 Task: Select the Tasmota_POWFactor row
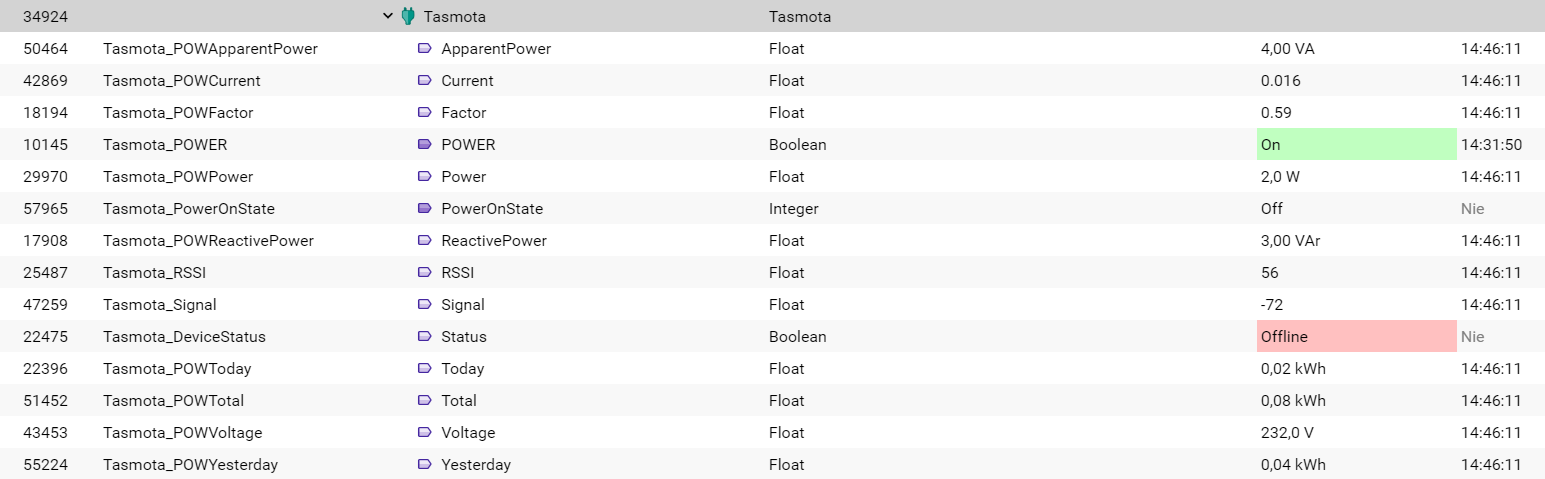[x=772, y=112]
